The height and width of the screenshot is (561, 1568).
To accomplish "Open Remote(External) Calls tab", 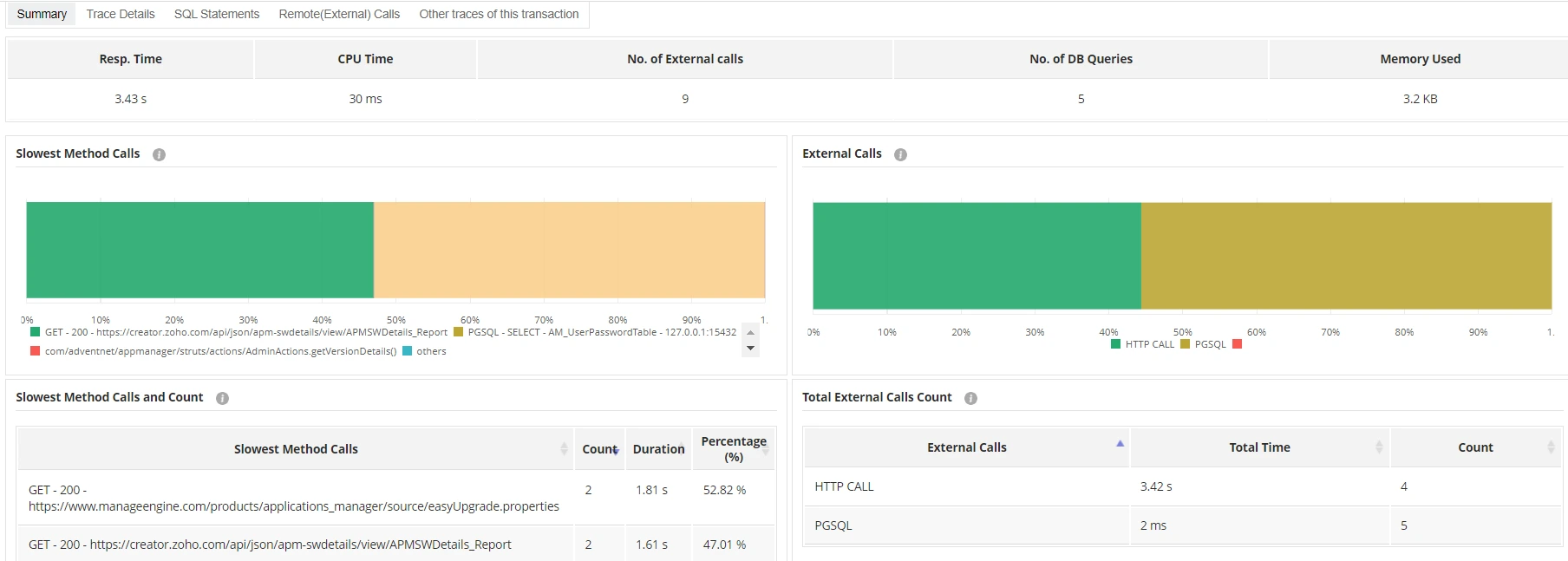I will (x=339, y=14).
